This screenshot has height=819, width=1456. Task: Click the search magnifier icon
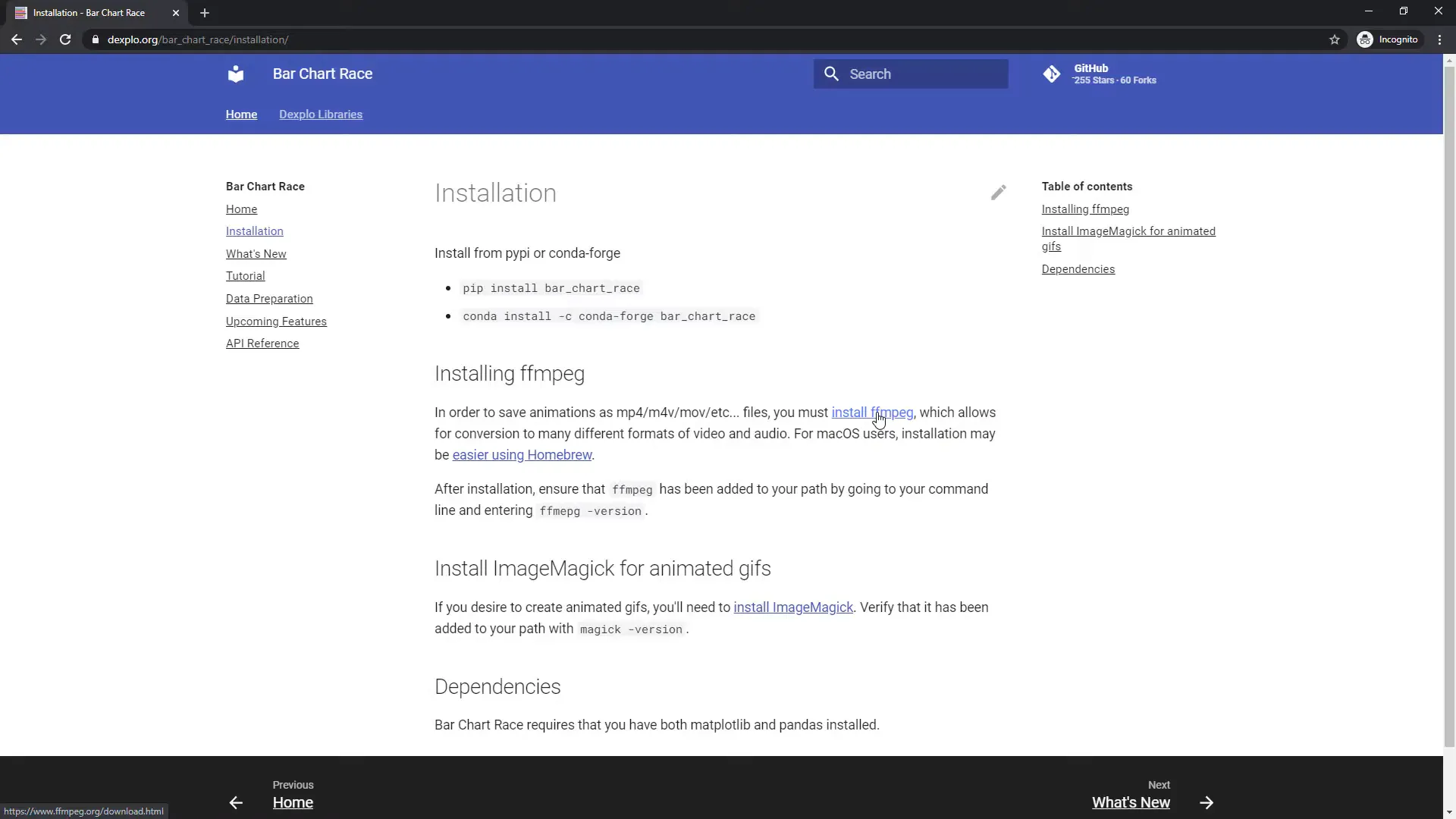click(x=832, y=74)
